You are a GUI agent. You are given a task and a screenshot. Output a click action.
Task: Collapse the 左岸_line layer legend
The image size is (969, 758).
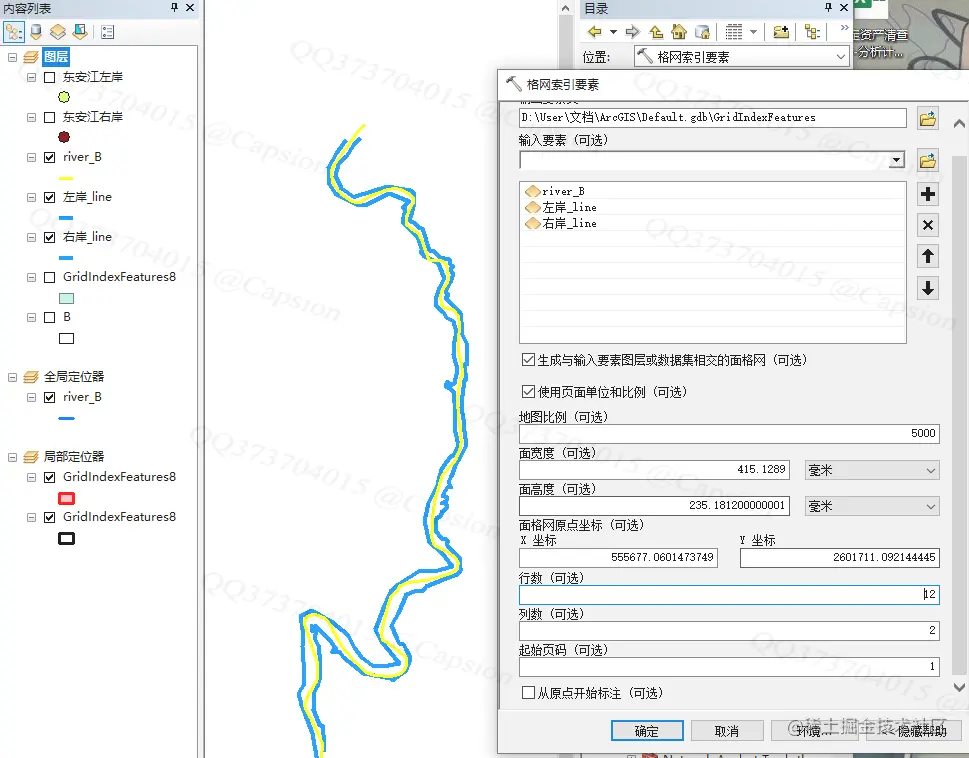point(32,198)
